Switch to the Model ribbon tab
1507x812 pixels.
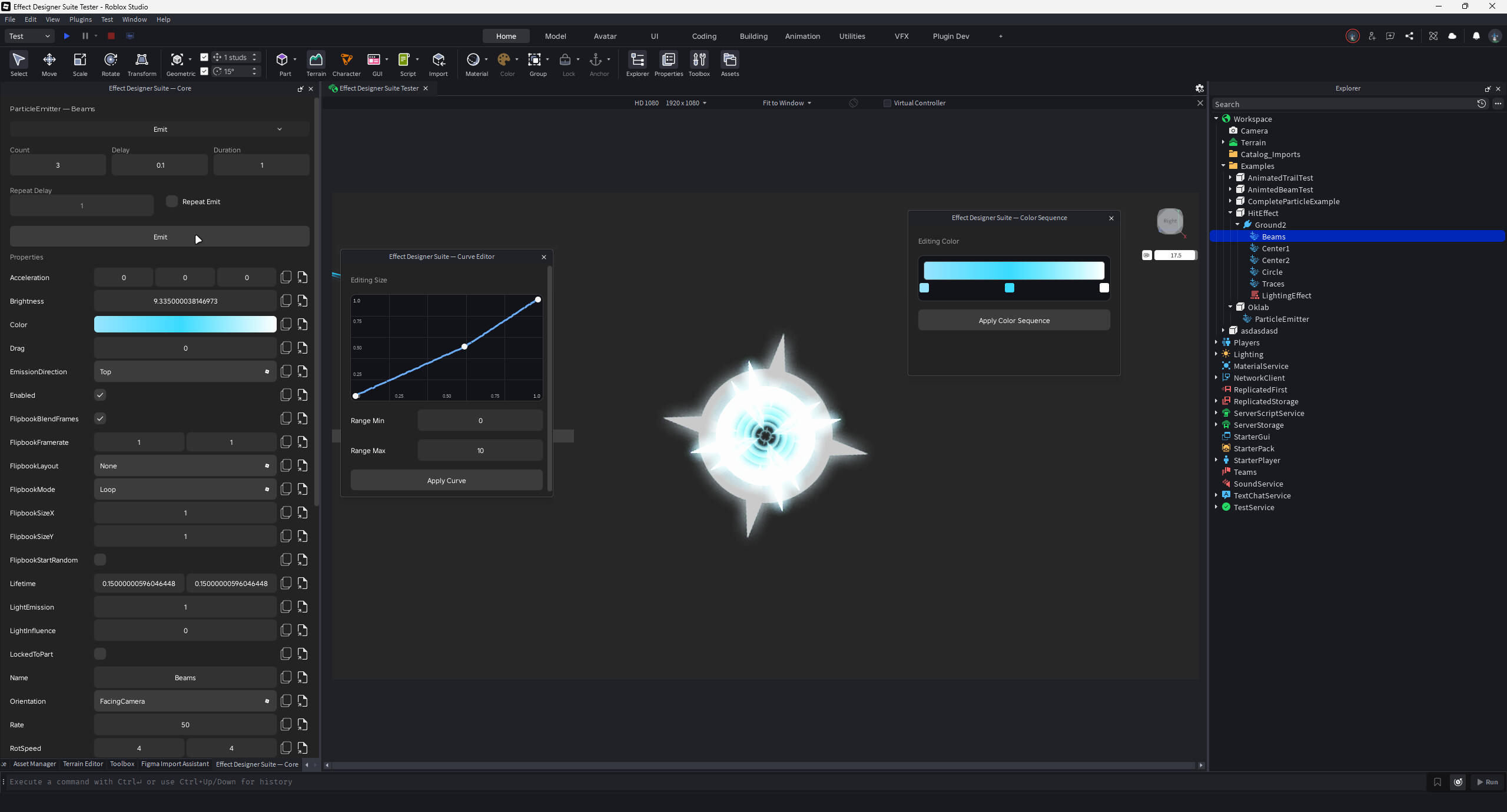pyautogui.click(x=555, y=36)
